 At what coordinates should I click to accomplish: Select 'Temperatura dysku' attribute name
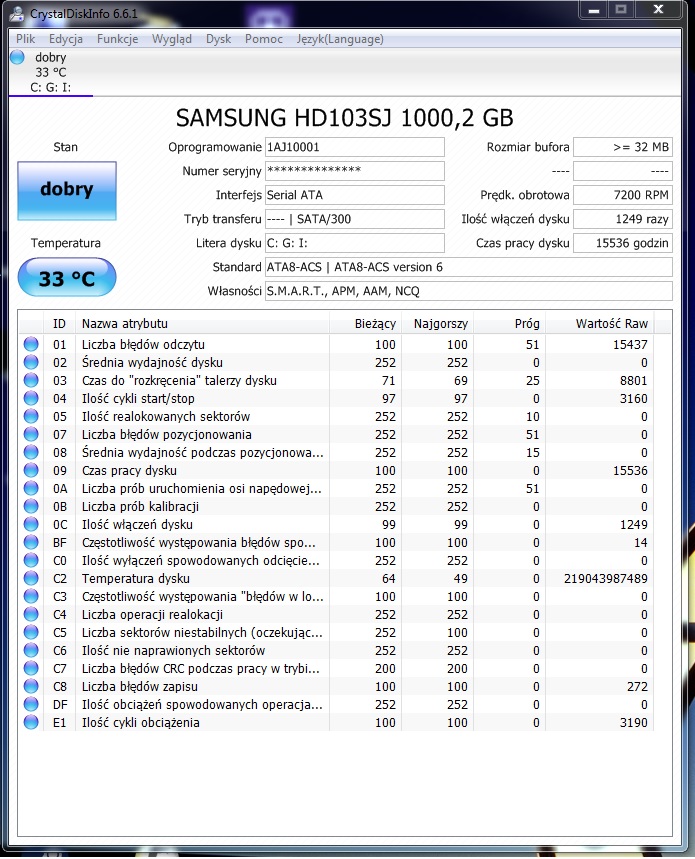(x=136, y=579)
